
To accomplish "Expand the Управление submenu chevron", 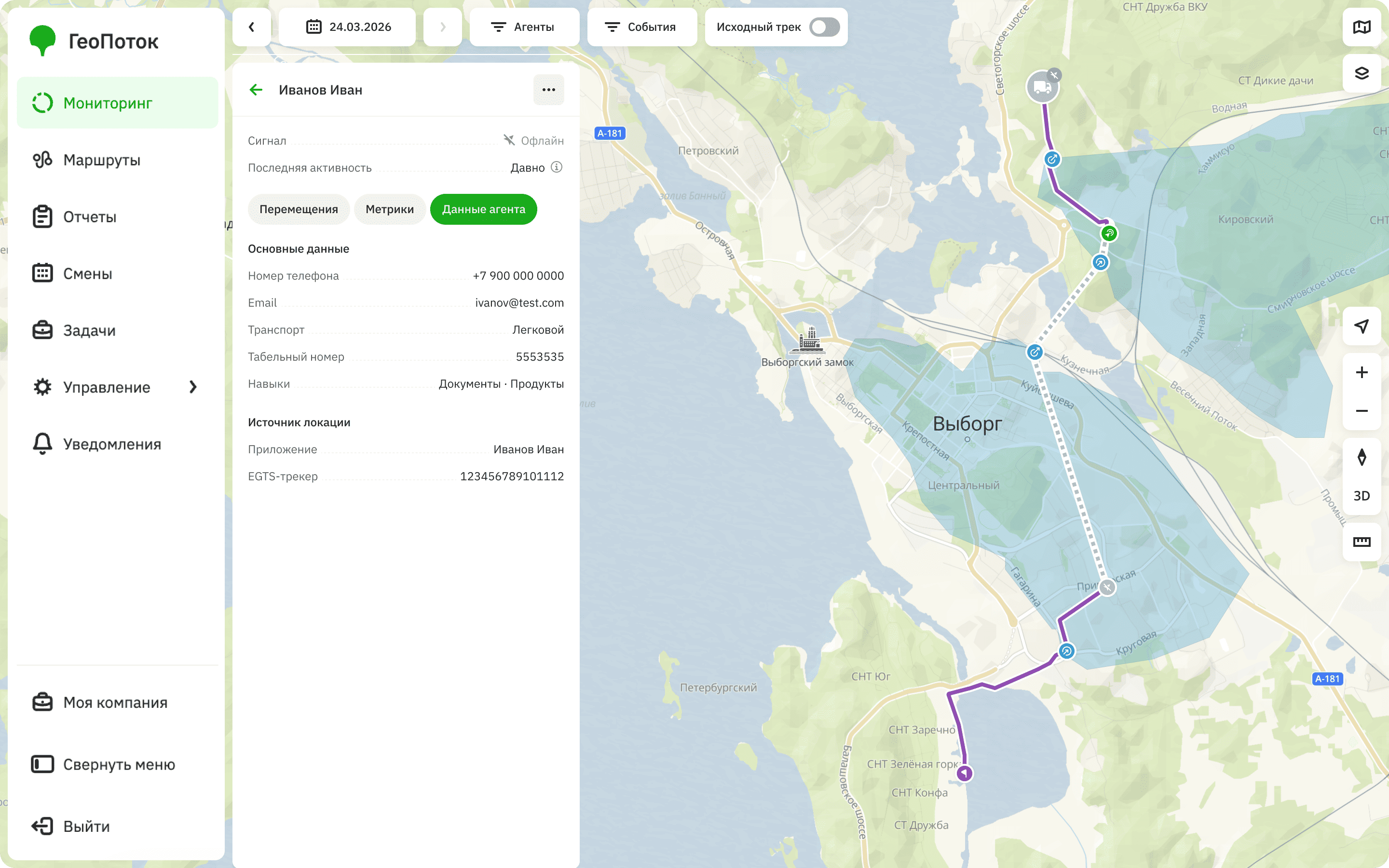I will [193, 388].
